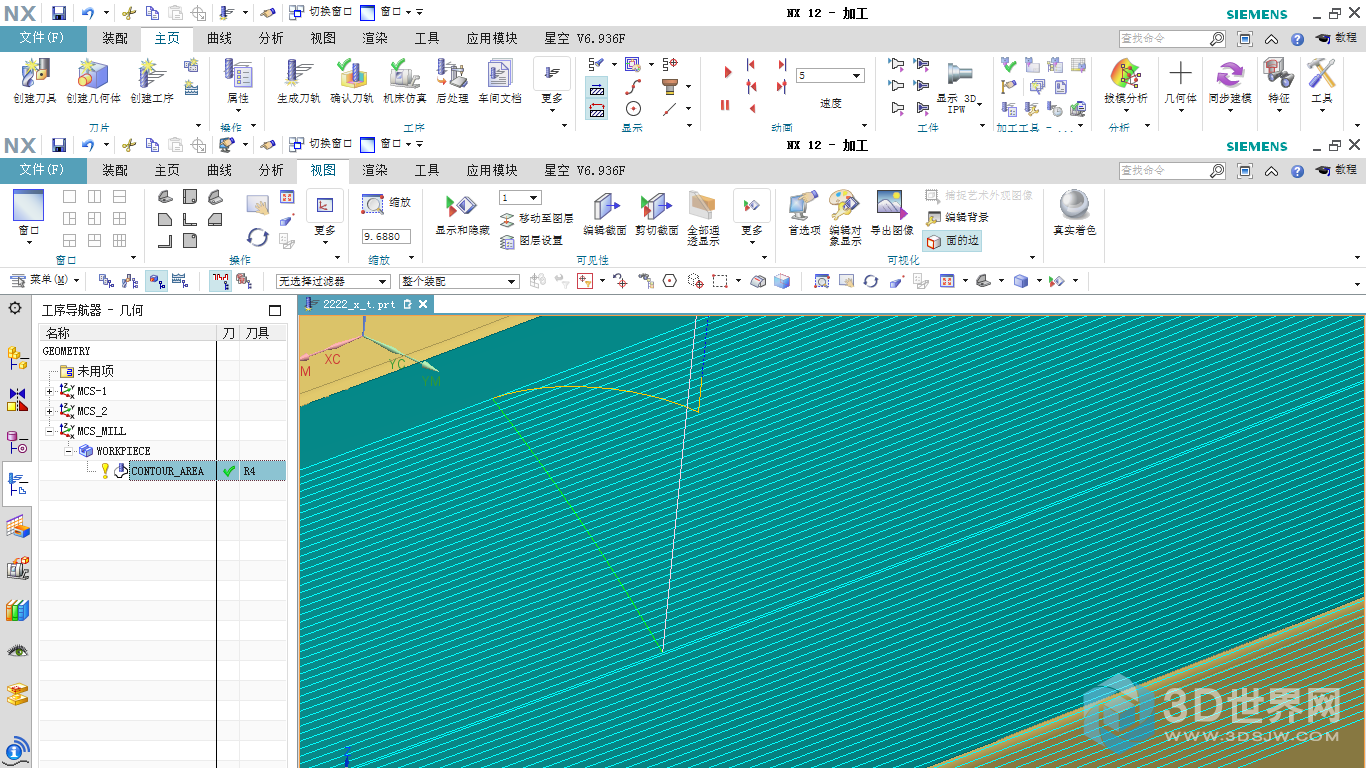This screenshot has height=768, width=1366.
Task: Click the 剪切截面 (Clip Section) icon
Action: (x=656, y=206)
